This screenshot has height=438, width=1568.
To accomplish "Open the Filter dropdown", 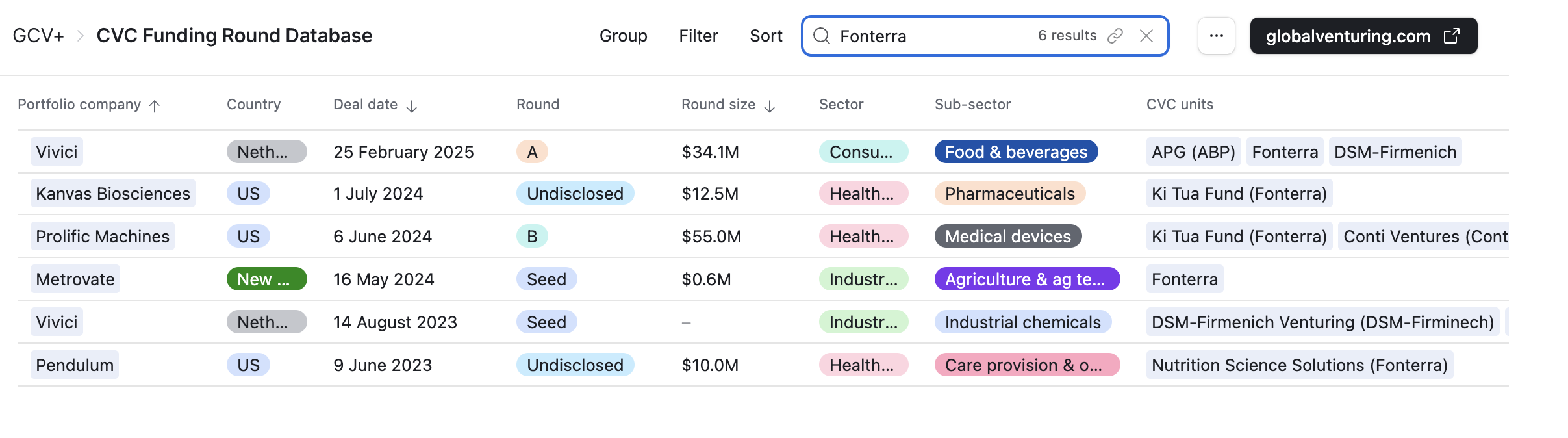I will click(x=698, y=36).
